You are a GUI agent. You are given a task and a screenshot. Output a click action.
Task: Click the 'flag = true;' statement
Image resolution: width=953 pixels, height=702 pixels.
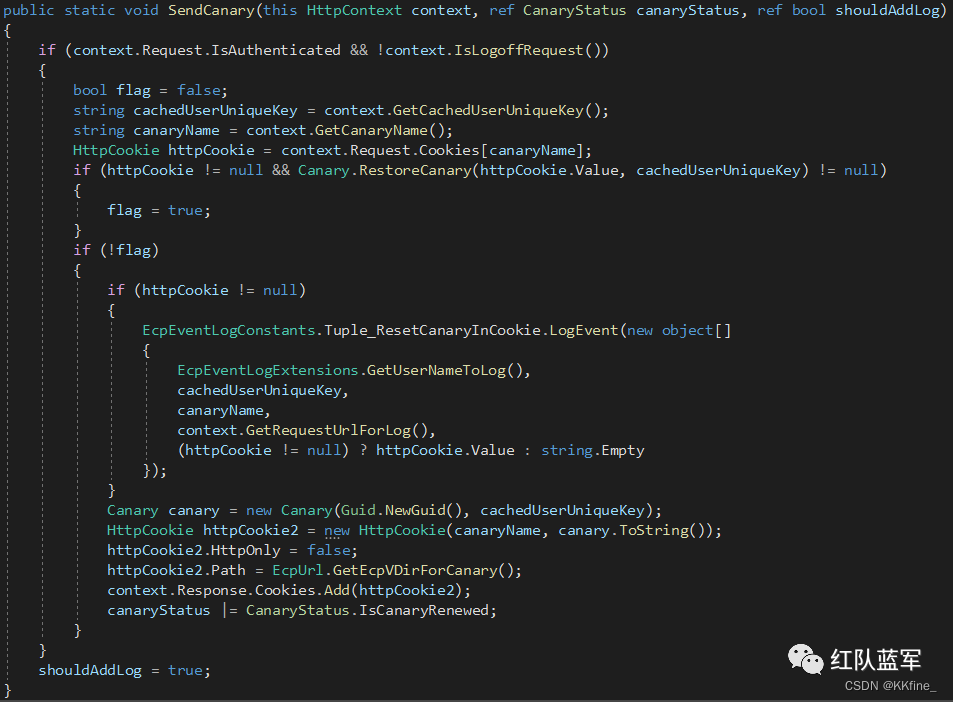tap(159, 211)
